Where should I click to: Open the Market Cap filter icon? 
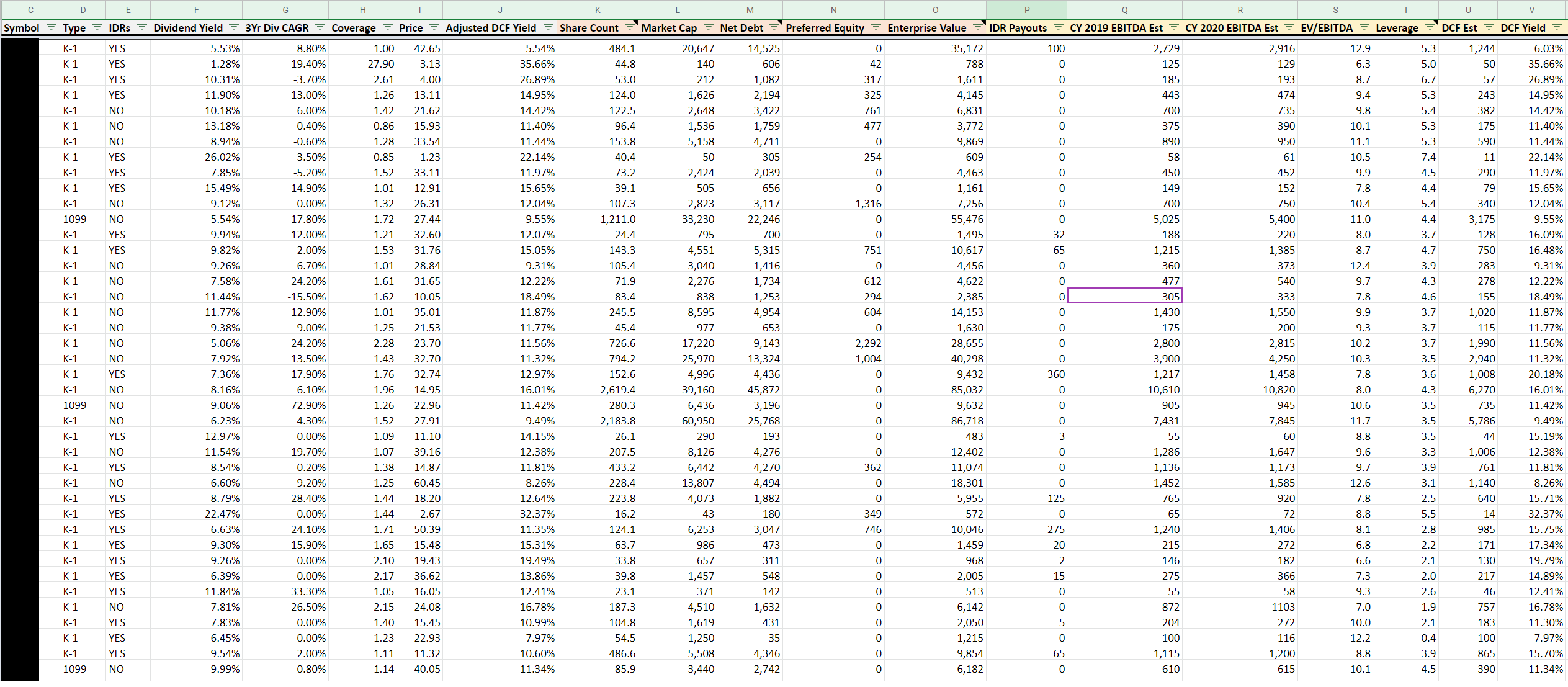(x=709, y=27)
